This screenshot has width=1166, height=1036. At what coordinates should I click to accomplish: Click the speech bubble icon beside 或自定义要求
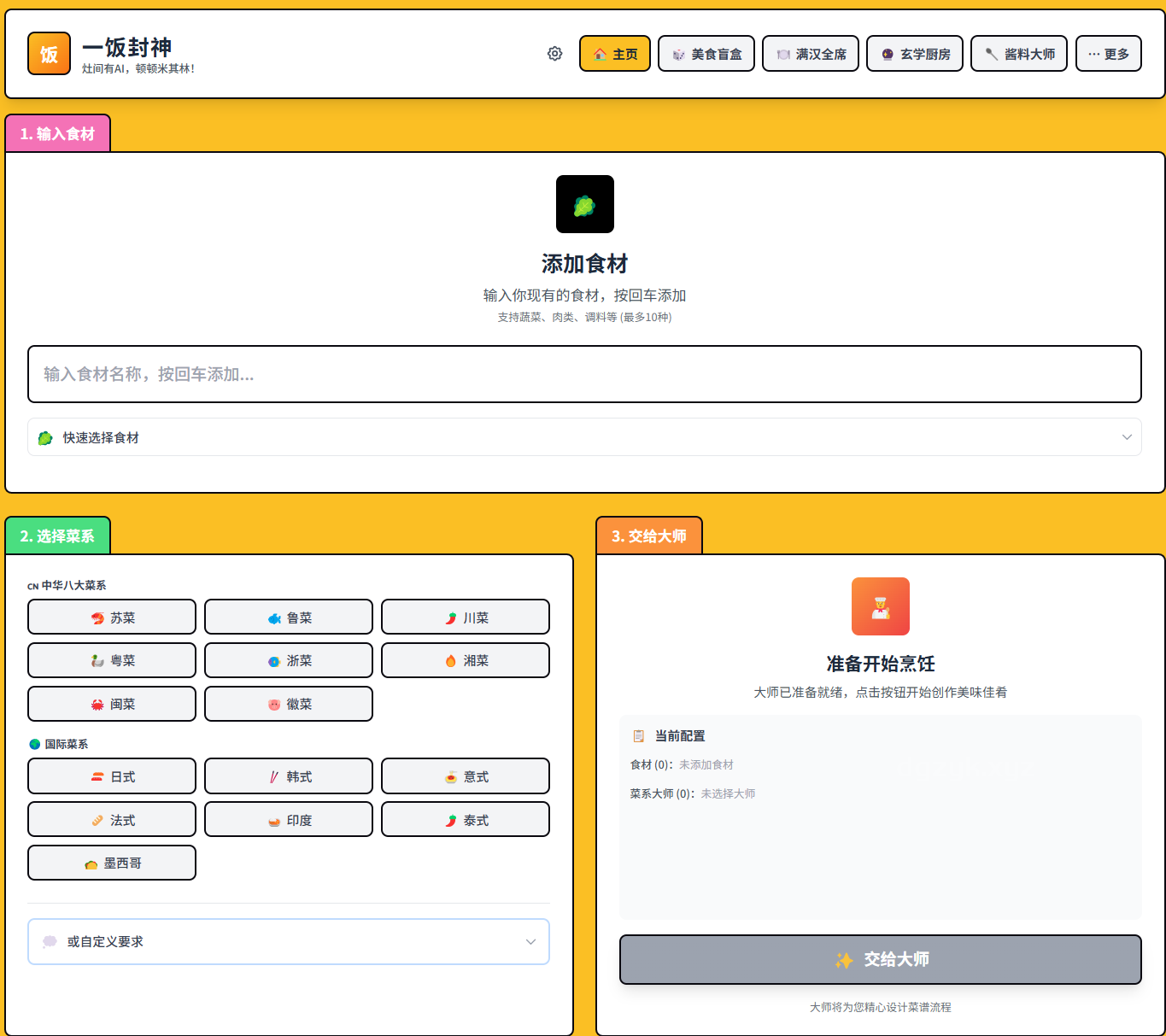click(x=50, y=941)
